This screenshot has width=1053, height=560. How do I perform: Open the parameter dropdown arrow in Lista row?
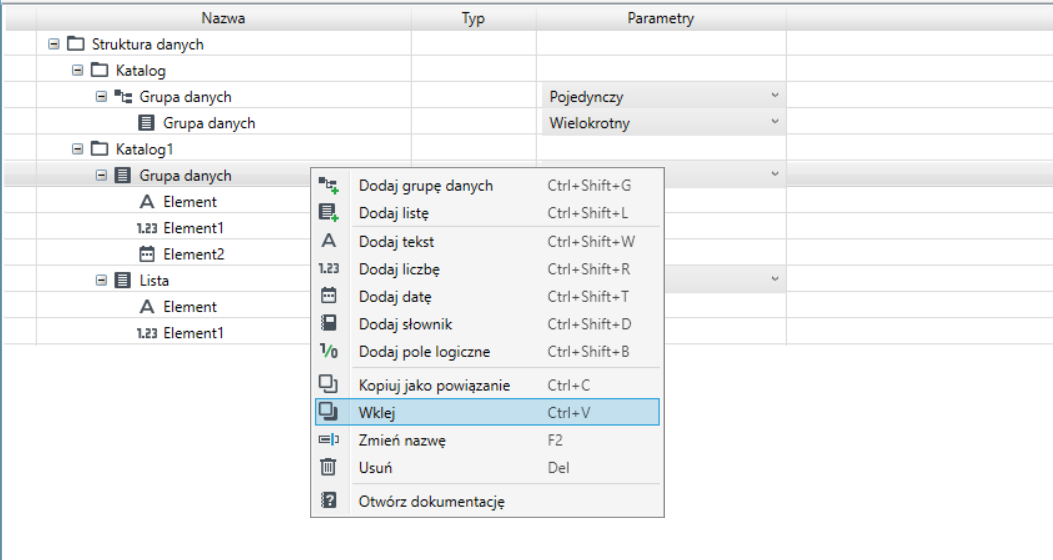pyautogui.click(x=775, y=279)
